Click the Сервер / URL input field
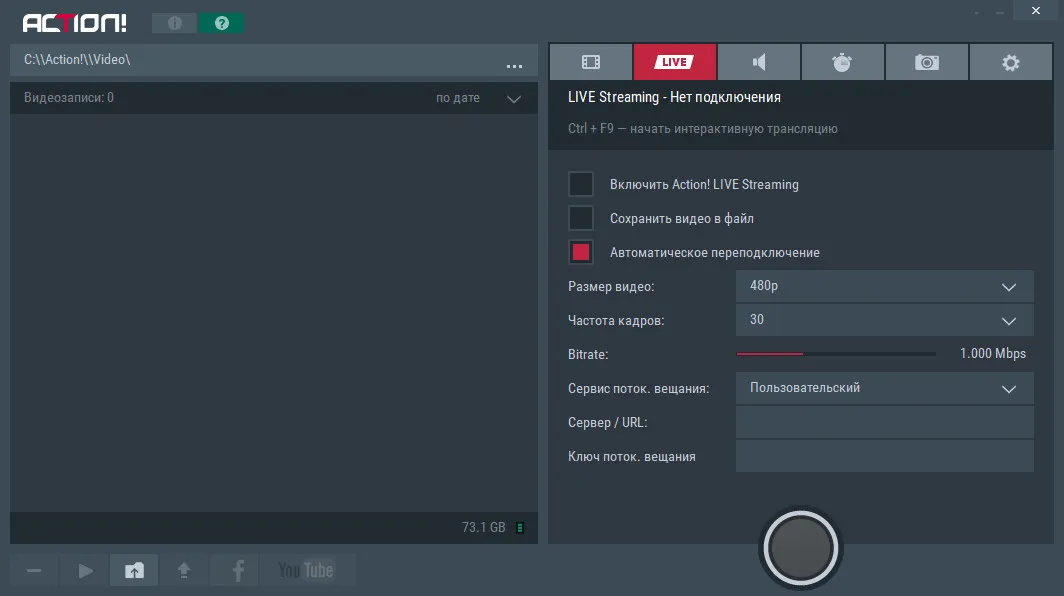1064x596 pixels. click(885, 422)
